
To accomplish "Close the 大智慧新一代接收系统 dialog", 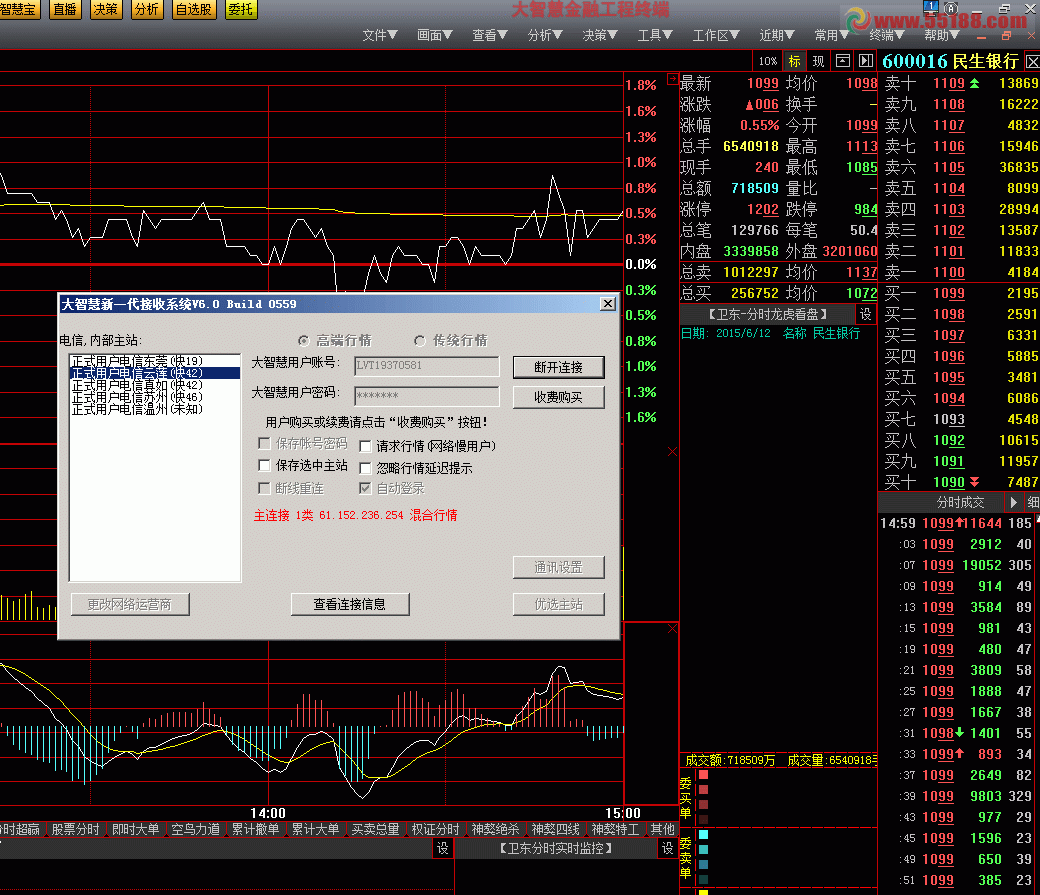I will click(x=608, y=304).
